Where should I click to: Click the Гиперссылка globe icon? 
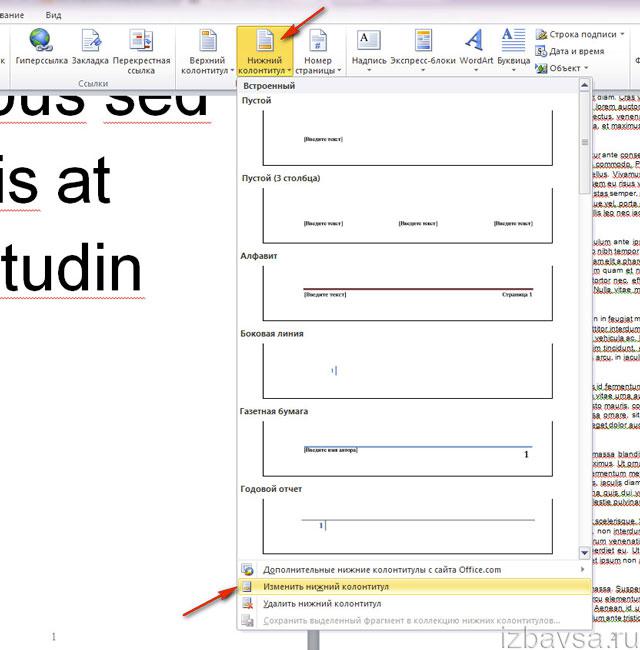pos(40,41)
